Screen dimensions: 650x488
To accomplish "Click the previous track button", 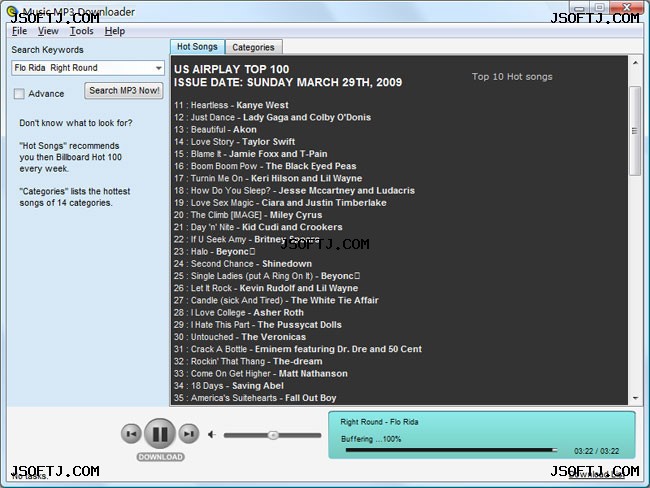I will [131, 434].
